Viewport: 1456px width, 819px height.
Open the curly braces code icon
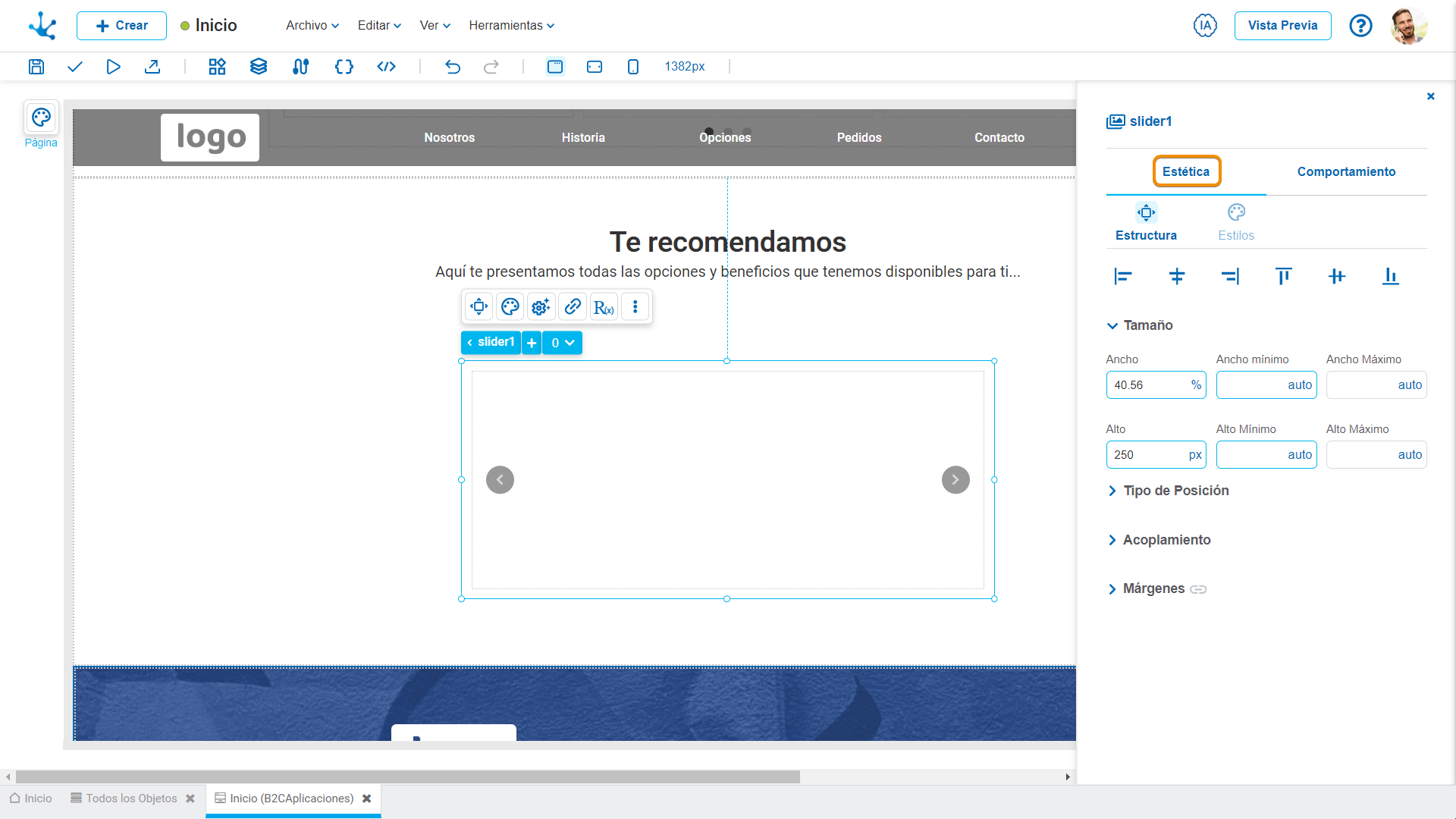[344, 67]
